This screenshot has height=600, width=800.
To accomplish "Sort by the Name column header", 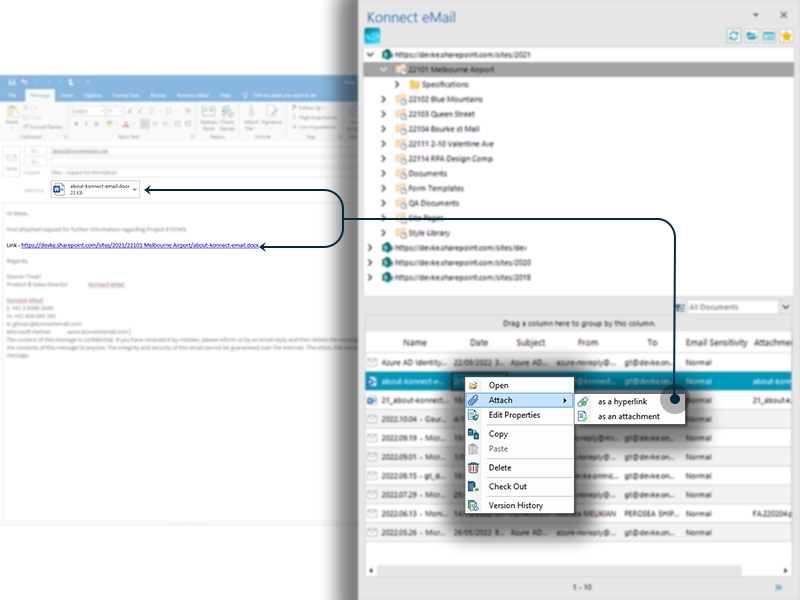I will coord(414,342).
